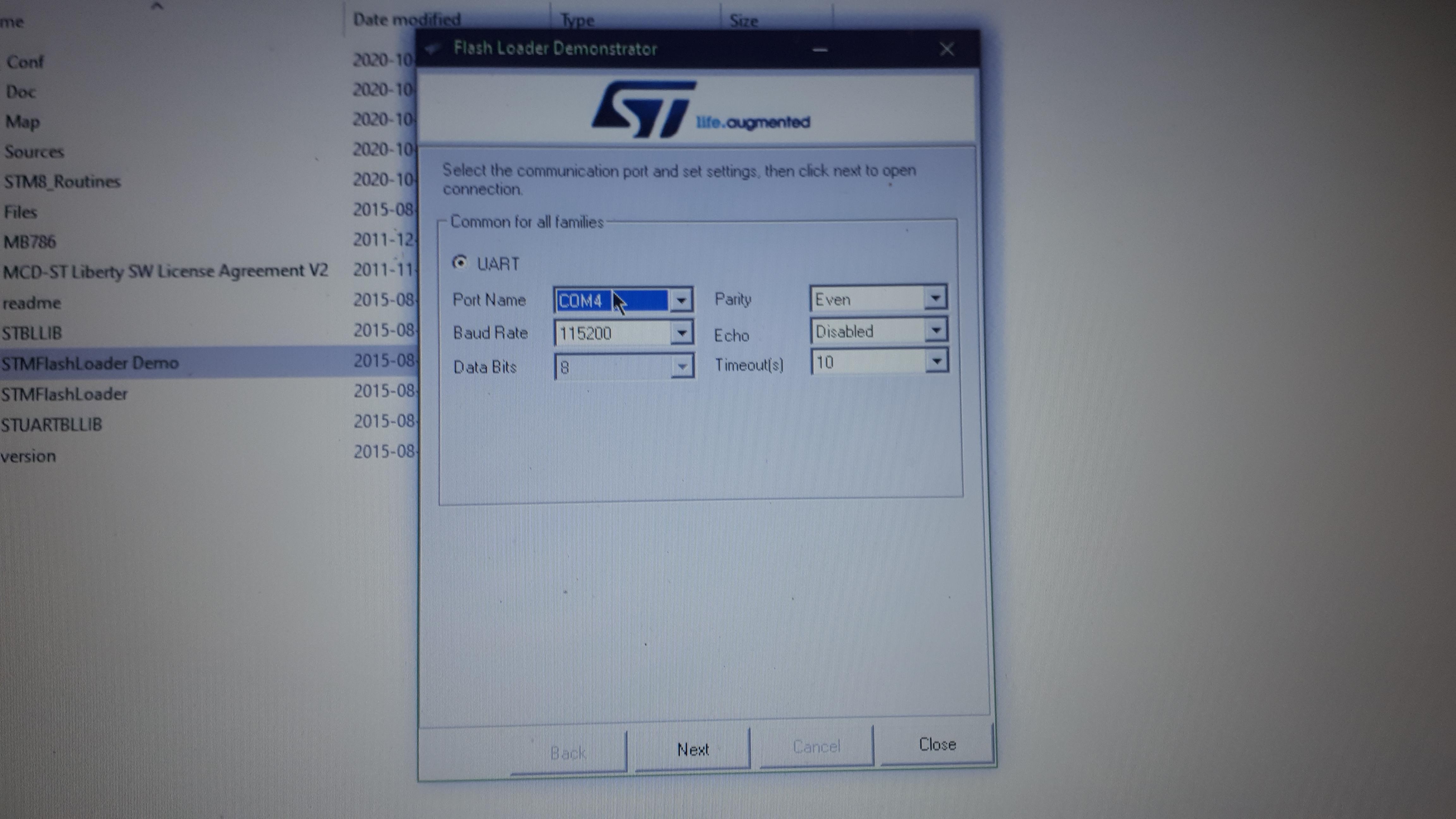Screen dimensions: 1456x819
Task: Open the Port Name dropdown arrow
Action: (681, 300)
